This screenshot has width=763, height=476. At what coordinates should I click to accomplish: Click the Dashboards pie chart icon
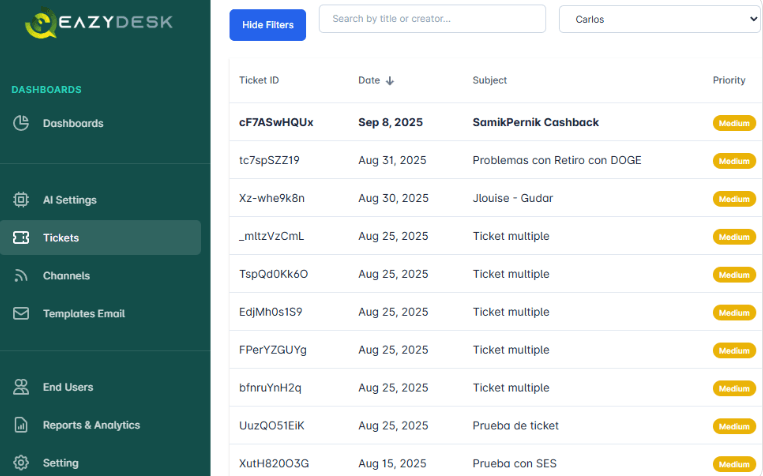click(x=21, y=123)
